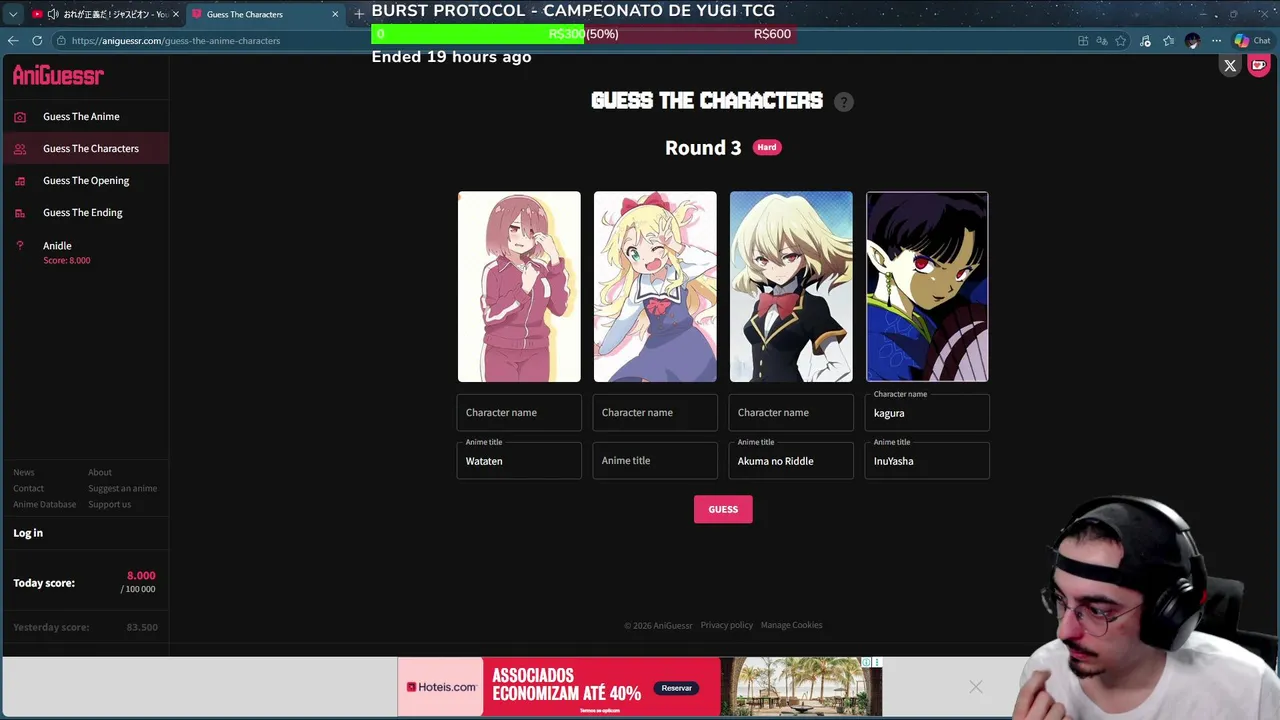
Task: Click the Log in link
Action: [28, 533]
